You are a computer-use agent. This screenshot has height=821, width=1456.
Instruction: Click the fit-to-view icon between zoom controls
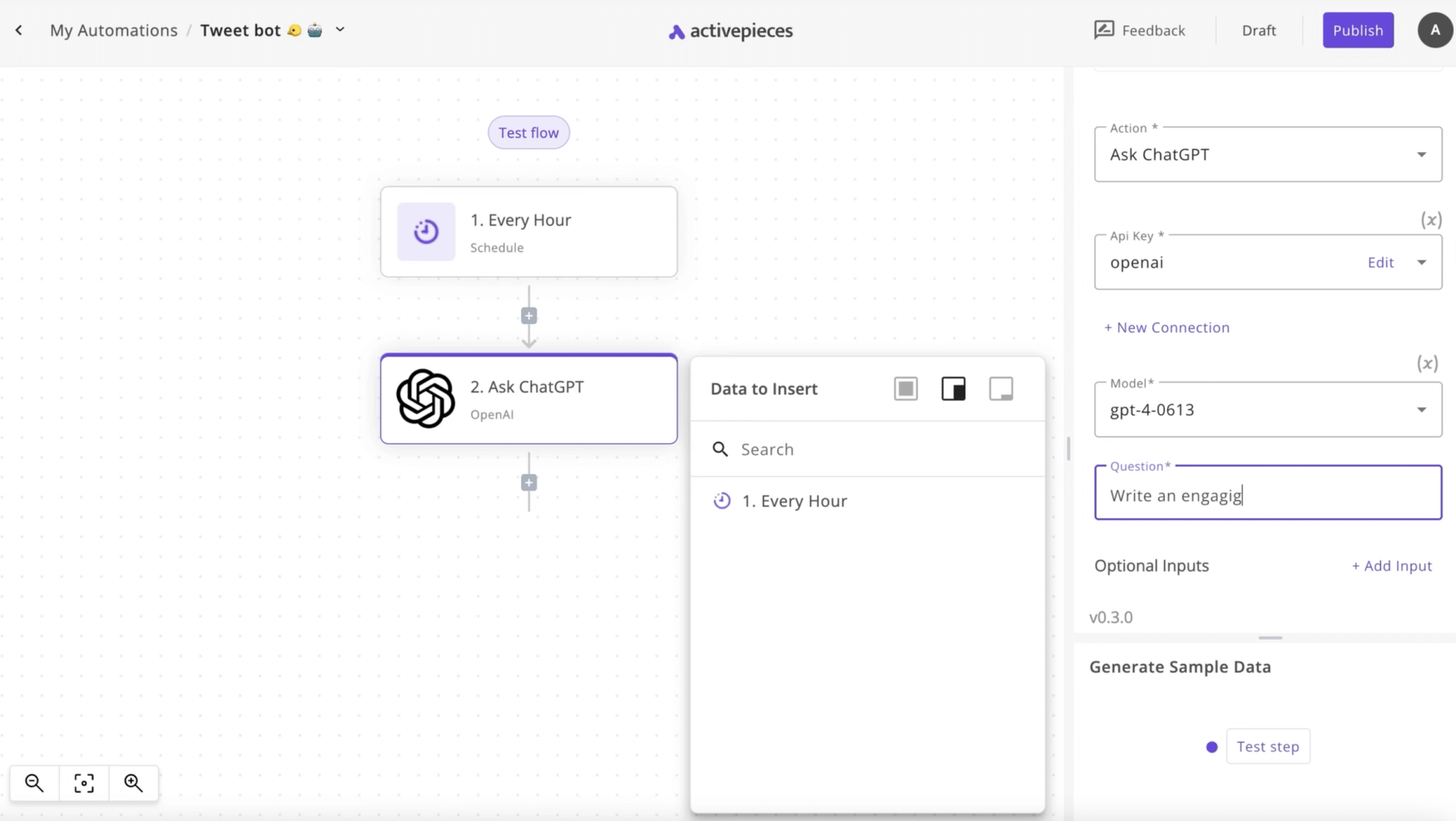[84, 782]
